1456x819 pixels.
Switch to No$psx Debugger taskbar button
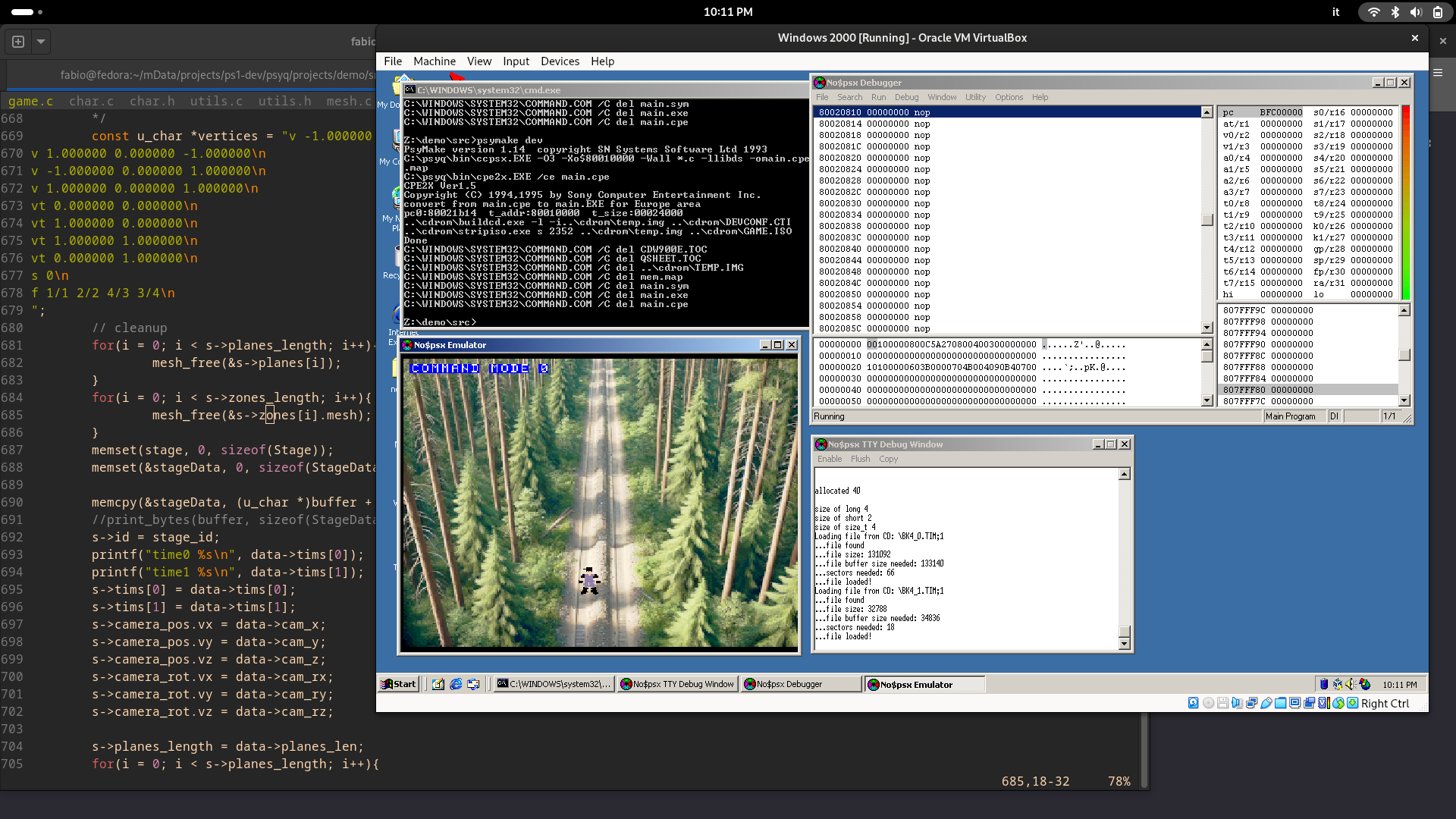click(x=802, y=684)
